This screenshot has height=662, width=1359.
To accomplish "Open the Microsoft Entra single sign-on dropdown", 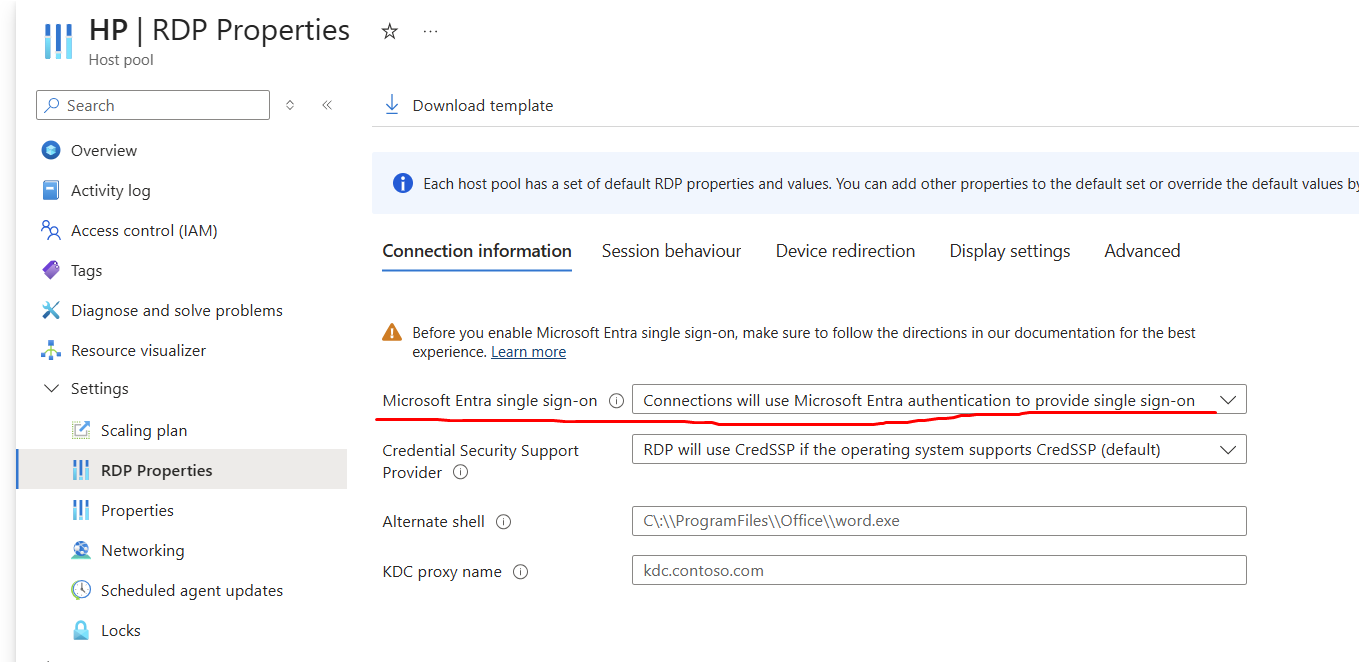I will pyautogui.click(x=1229, y=398).
